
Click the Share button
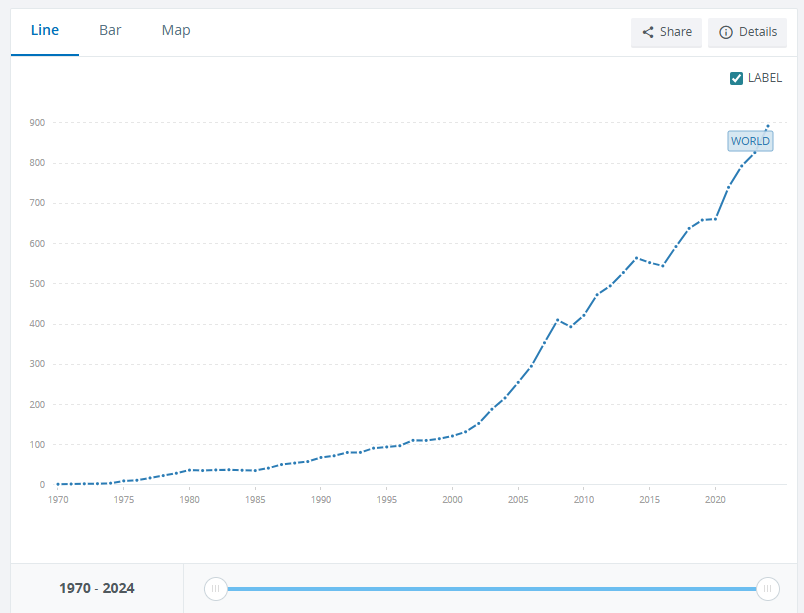tap(666, 32)
